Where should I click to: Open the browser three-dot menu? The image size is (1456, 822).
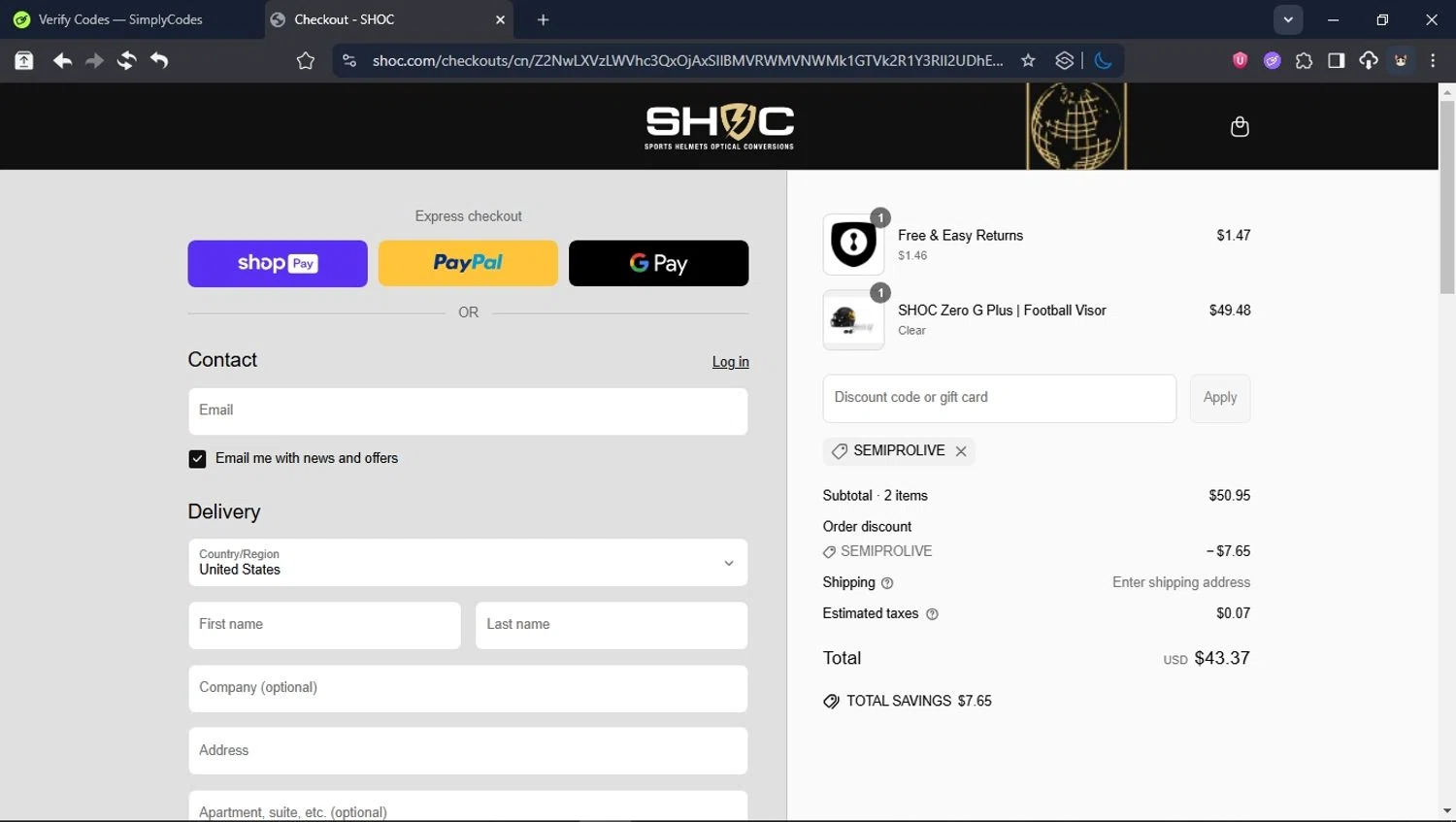1433,60
